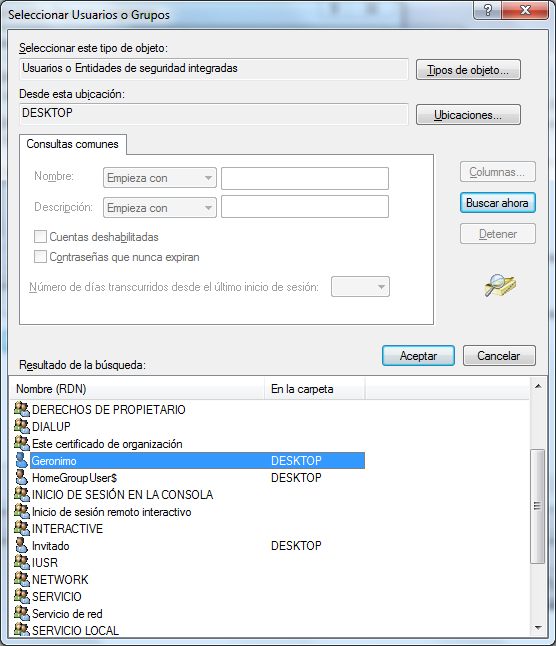Click the Aceptar button
556x646 pixels.
click(418, 356)
